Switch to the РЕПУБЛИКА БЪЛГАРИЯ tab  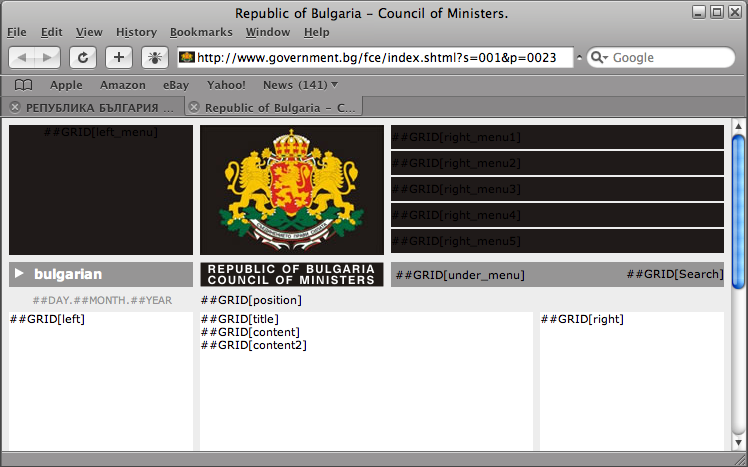[x=98, y=106]
